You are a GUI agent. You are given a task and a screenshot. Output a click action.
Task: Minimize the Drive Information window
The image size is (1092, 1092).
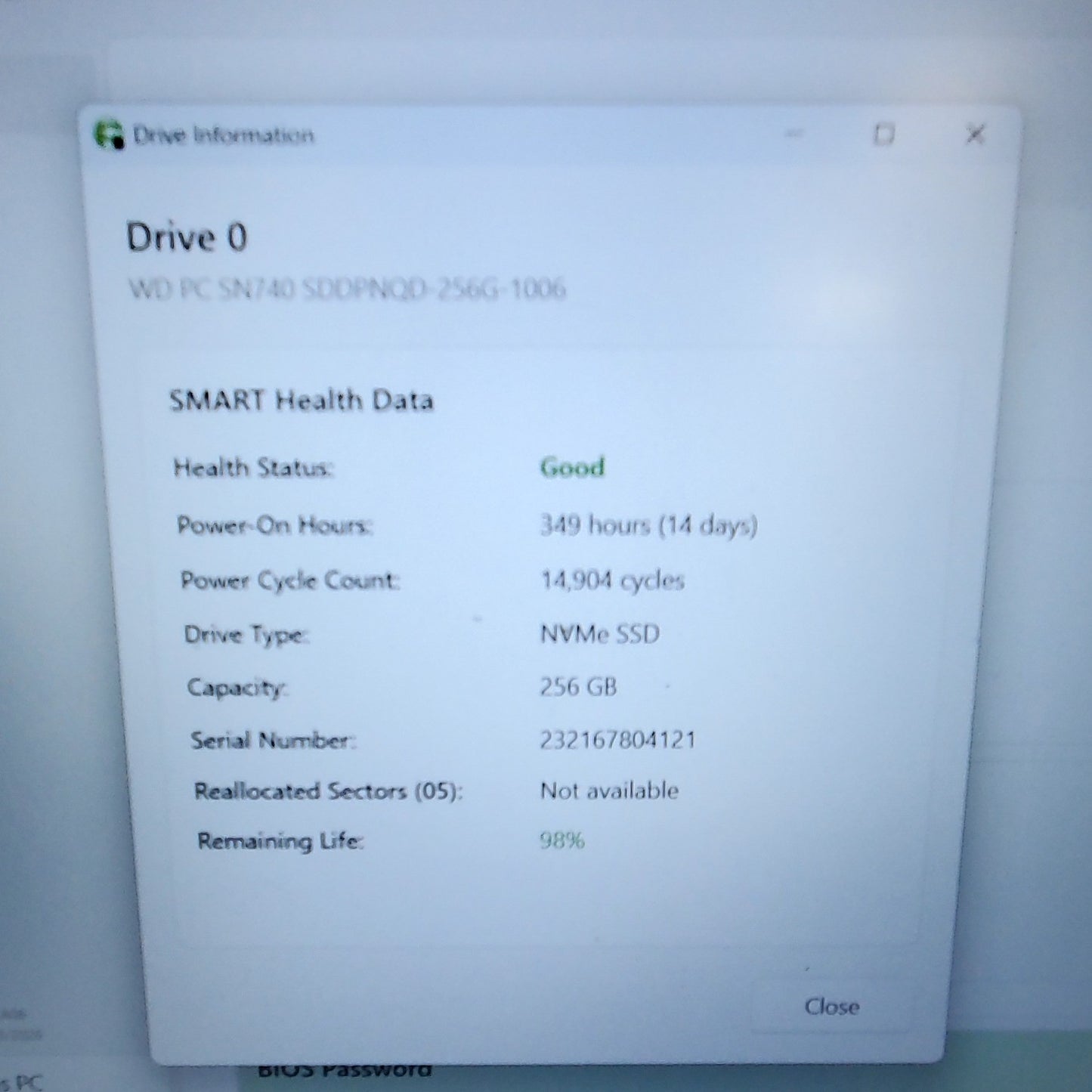tap(793, 135)
